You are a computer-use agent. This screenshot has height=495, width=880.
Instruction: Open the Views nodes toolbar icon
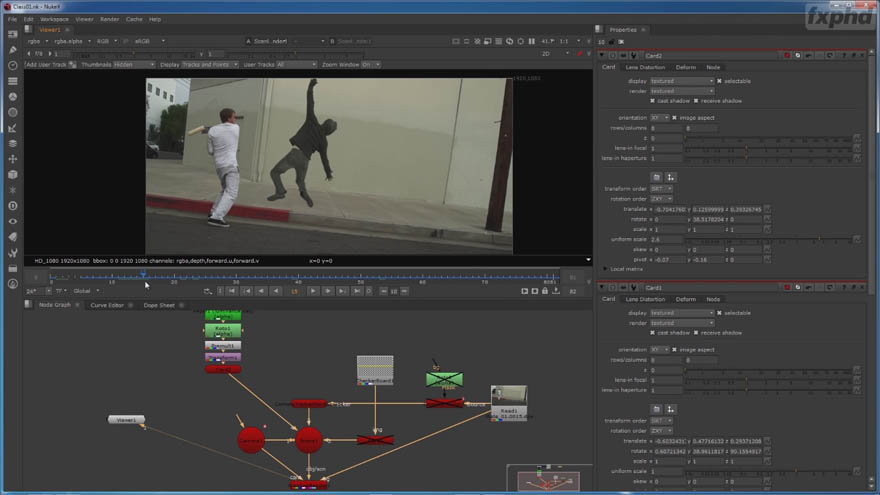(12, 222)
